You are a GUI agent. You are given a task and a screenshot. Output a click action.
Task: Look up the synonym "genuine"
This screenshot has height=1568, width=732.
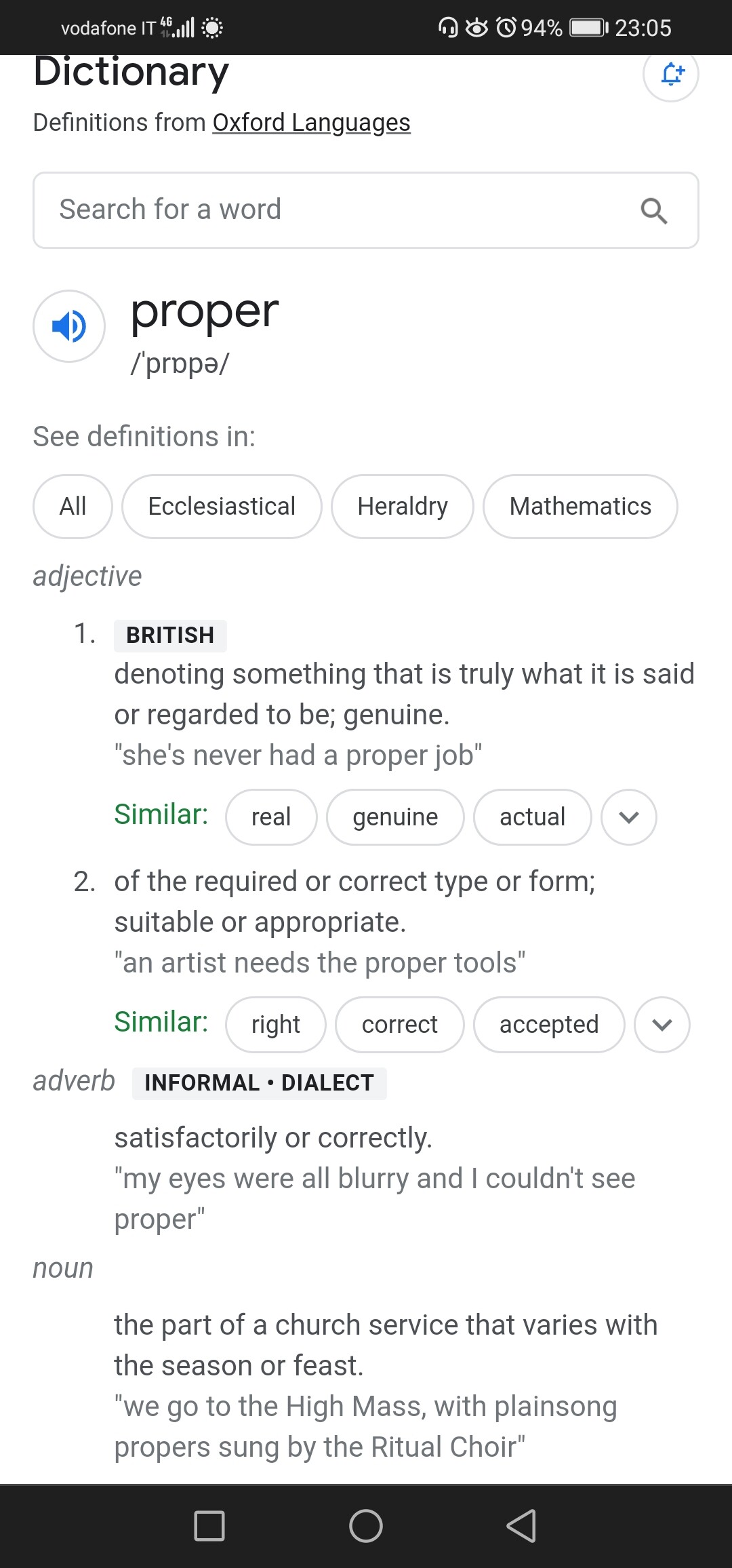pos(395,817)
